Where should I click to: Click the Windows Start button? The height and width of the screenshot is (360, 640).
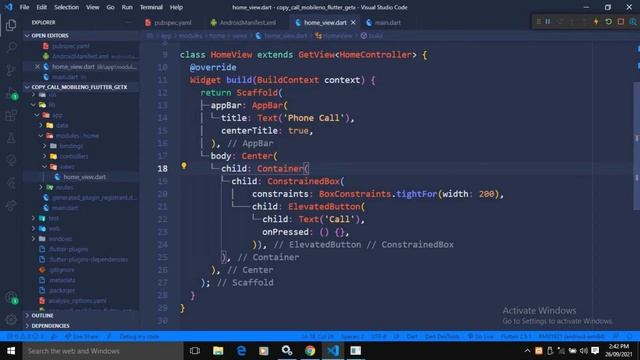pyautogui.click(x=11, y=351)
